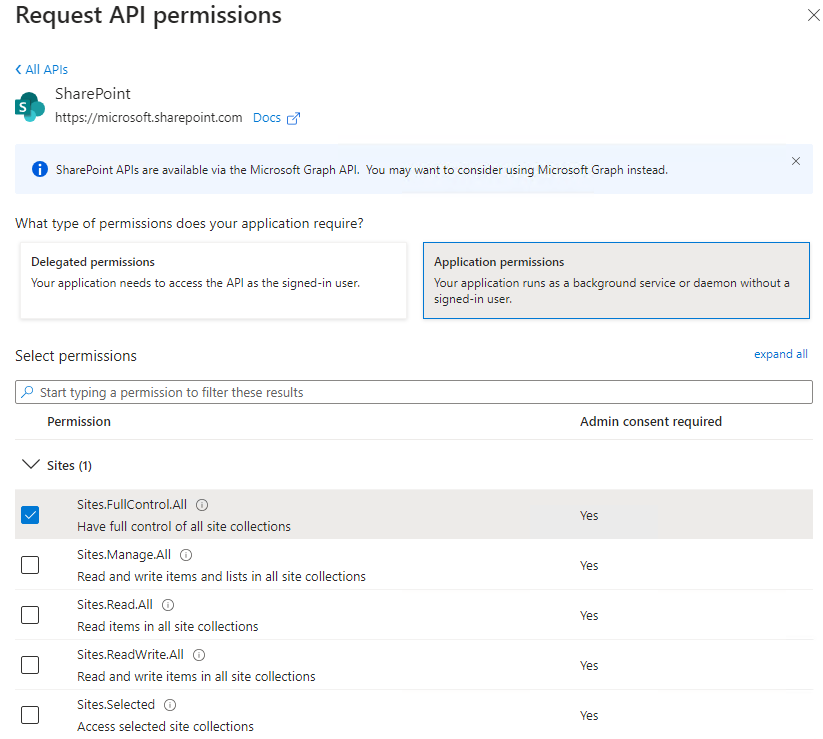
Task: Enable the Sites.ReadWrite.All permission checkbox
Action: [x=30, y=665]
